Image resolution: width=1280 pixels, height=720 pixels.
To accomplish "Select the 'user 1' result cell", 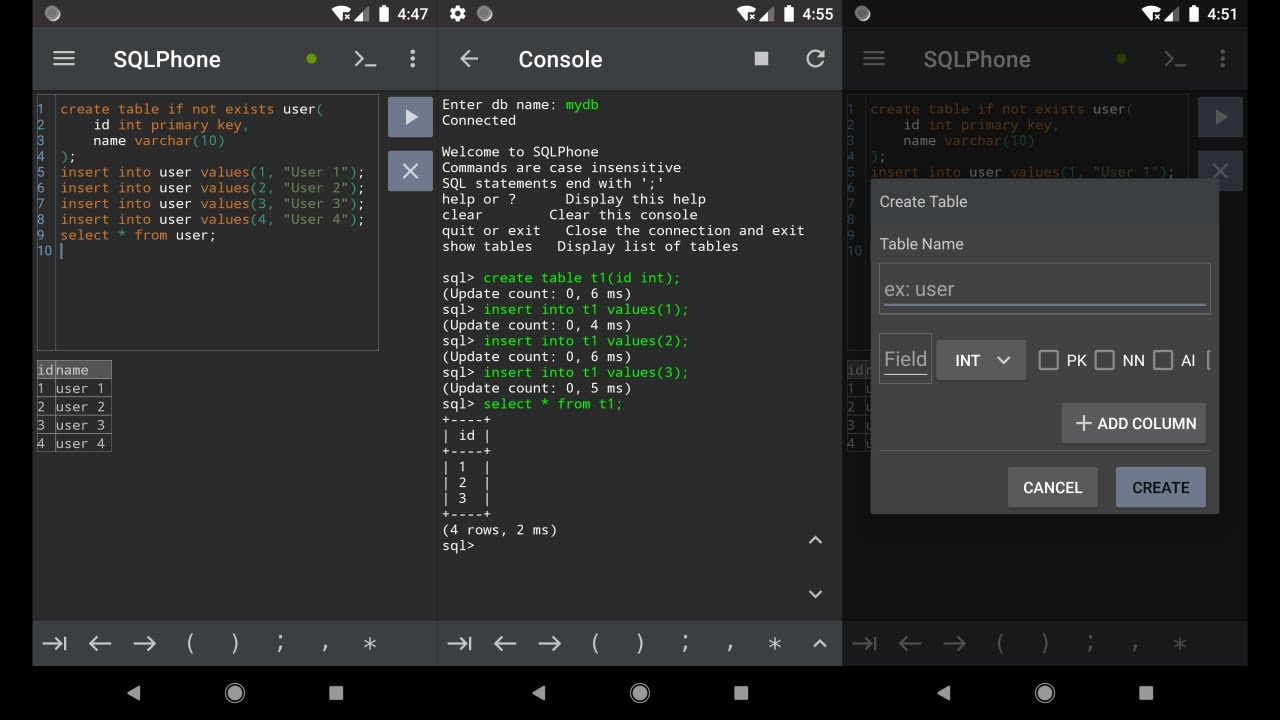I will (x=83, y=388).
